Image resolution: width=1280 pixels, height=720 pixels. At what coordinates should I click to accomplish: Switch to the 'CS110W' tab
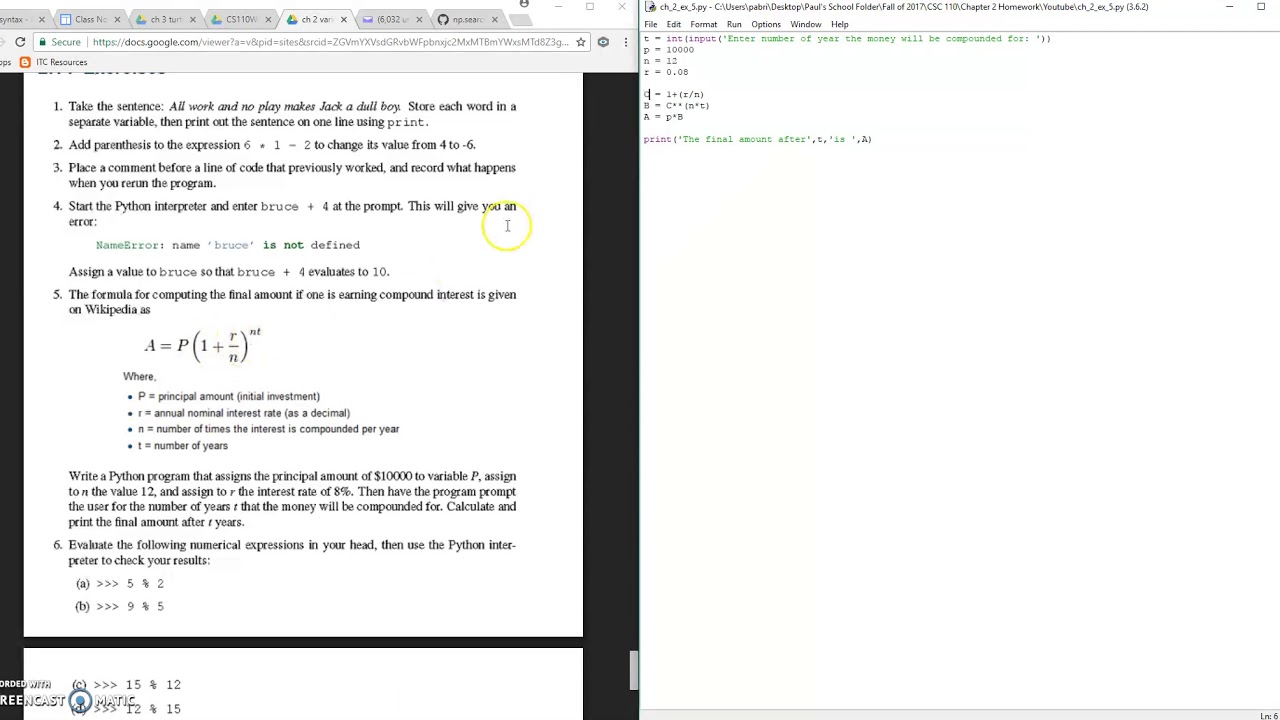[x=240, y=19]
